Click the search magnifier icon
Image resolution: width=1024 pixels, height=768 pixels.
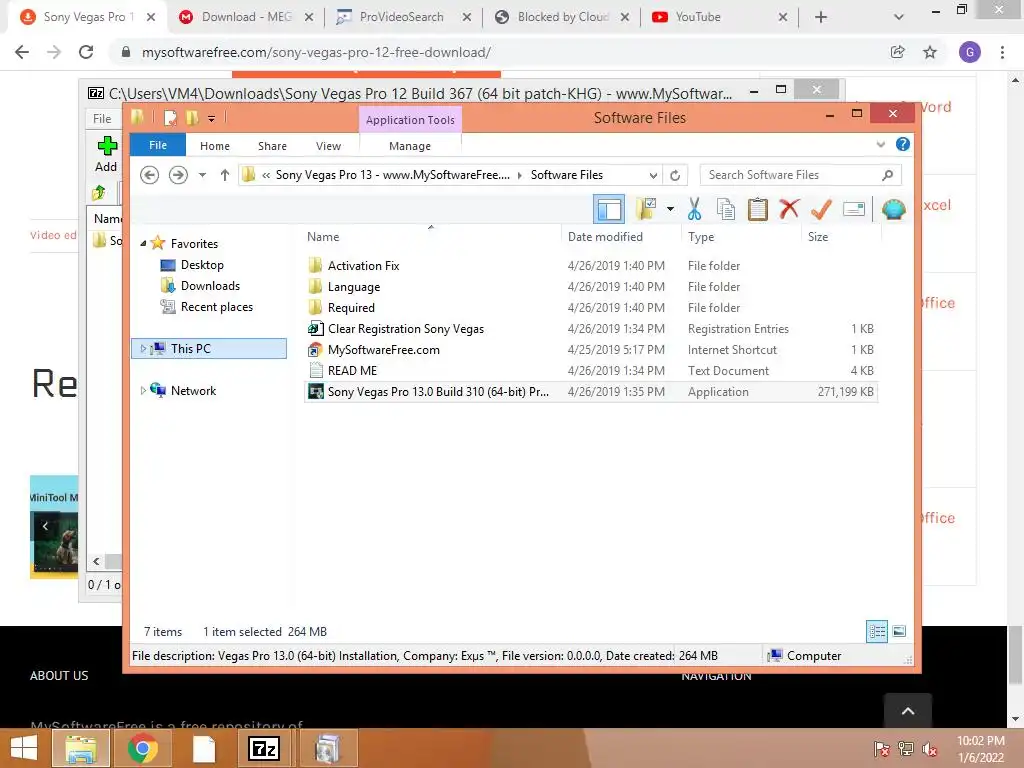887,175
